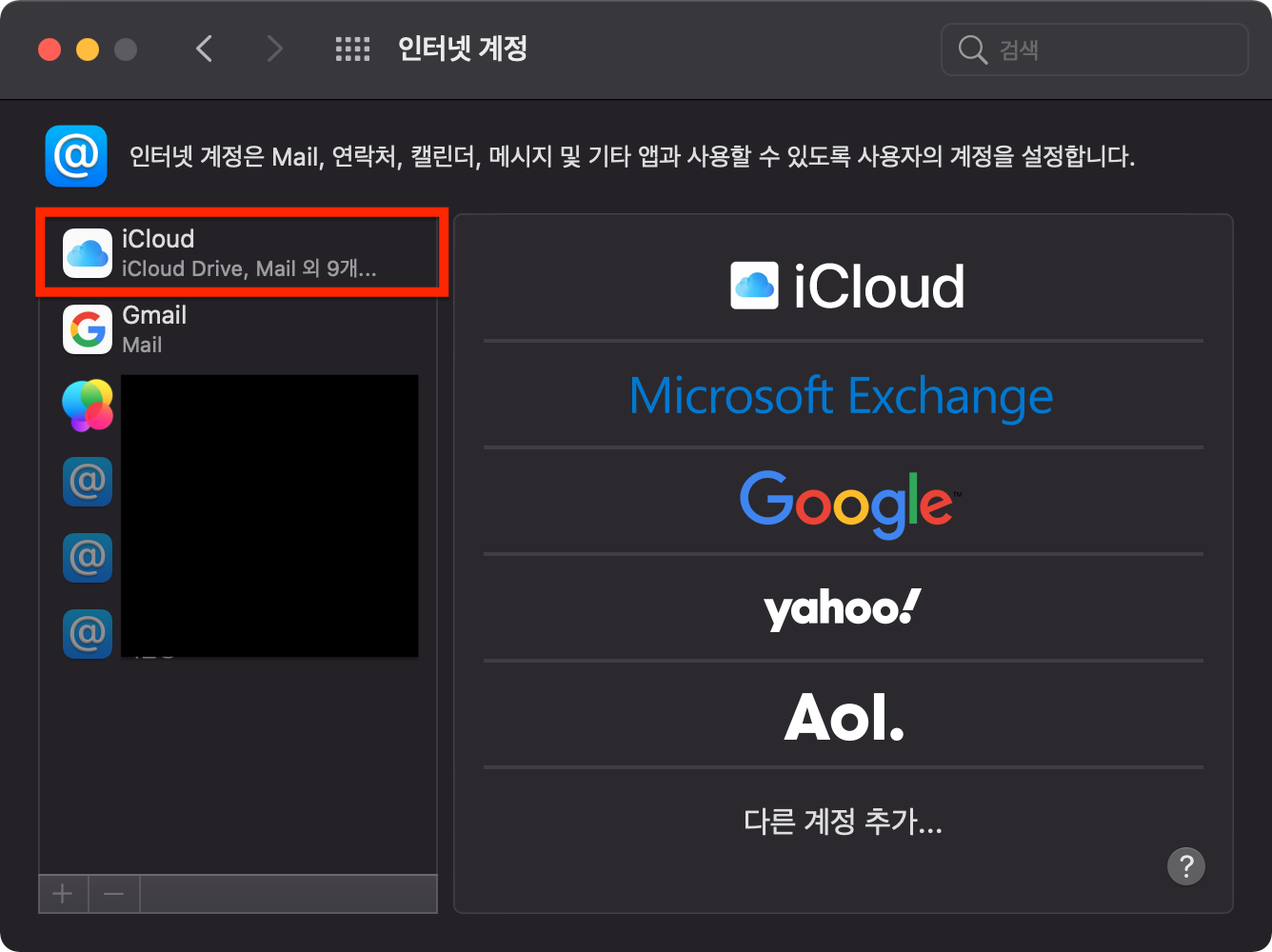
Task: Minimize the window with yellow button
Action: click(x=88, y=50)
